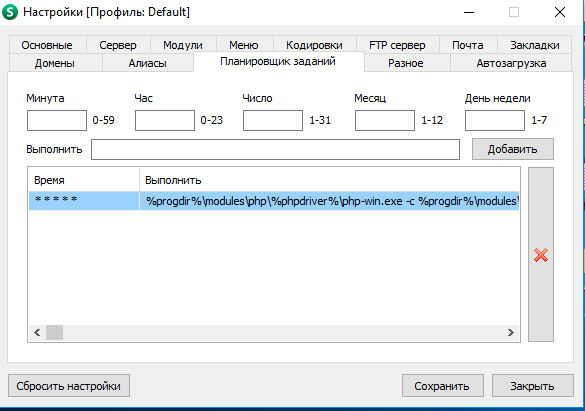
Task: Click the horizontal scrollbar thumb
Action: pos(54,332)
